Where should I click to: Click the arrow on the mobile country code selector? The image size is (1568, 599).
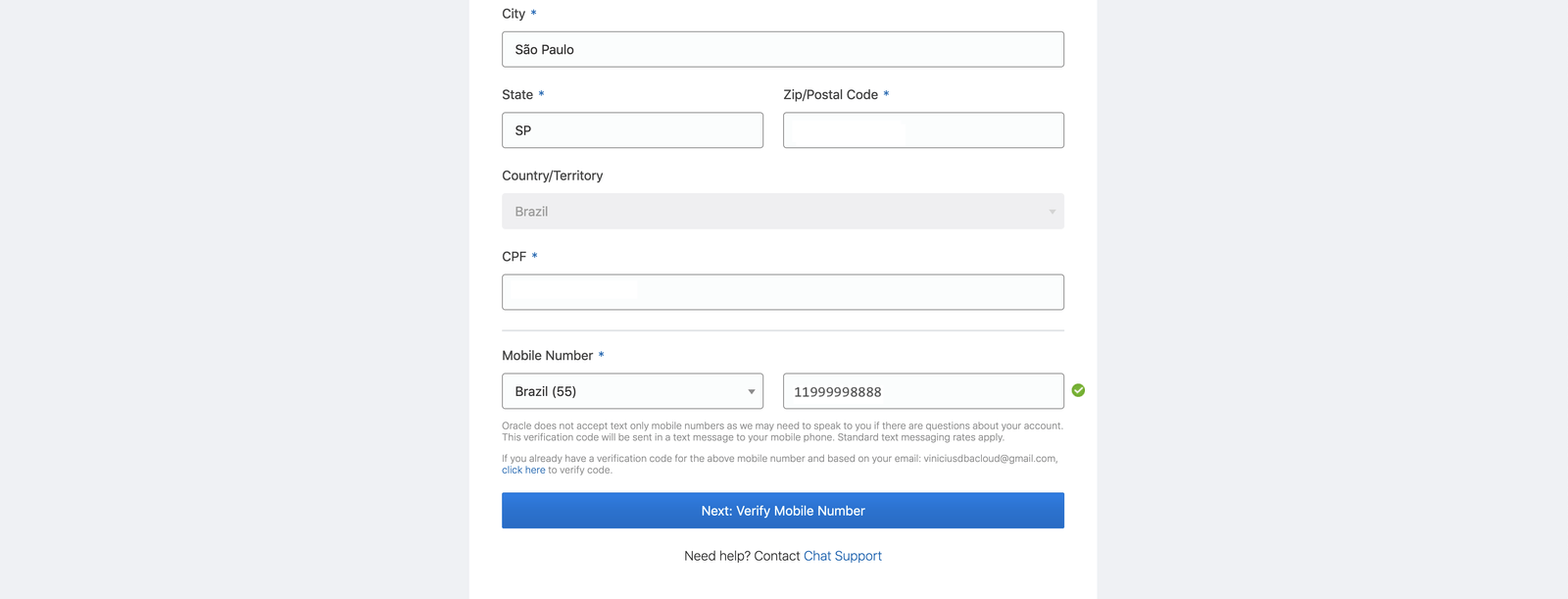751,391
